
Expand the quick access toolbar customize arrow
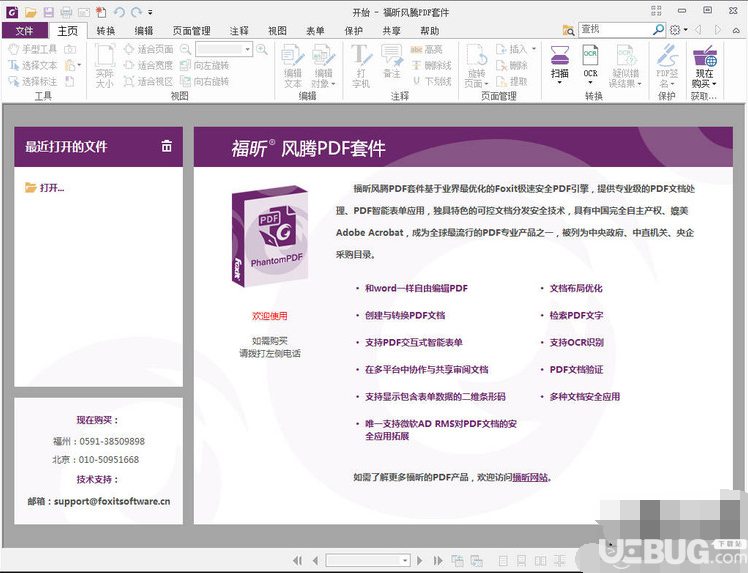tap(150, 12)
